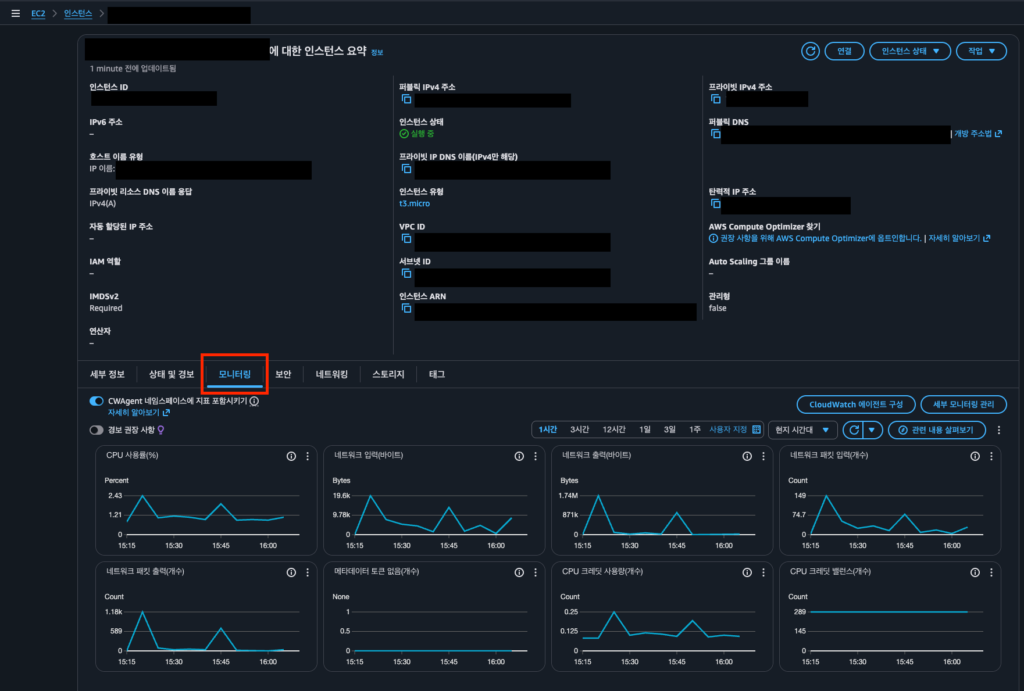This screenshot has width=1024, height=691.
Task: Click the instance summary refresh icon
Action: 809,51
